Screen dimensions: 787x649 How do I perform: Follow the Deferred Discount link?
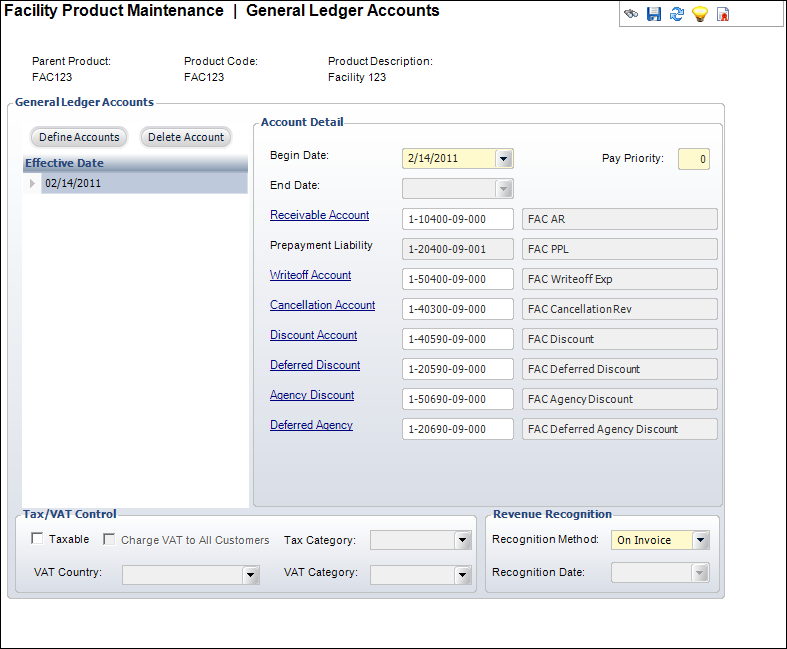point(315,365)
